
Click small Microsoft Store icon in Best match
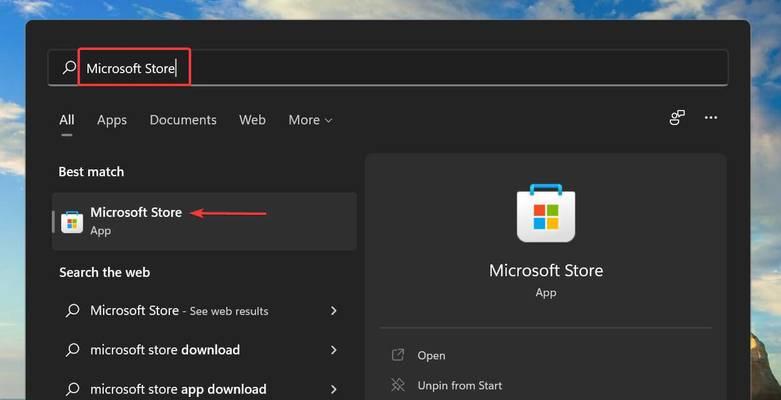tap(72, 222)
